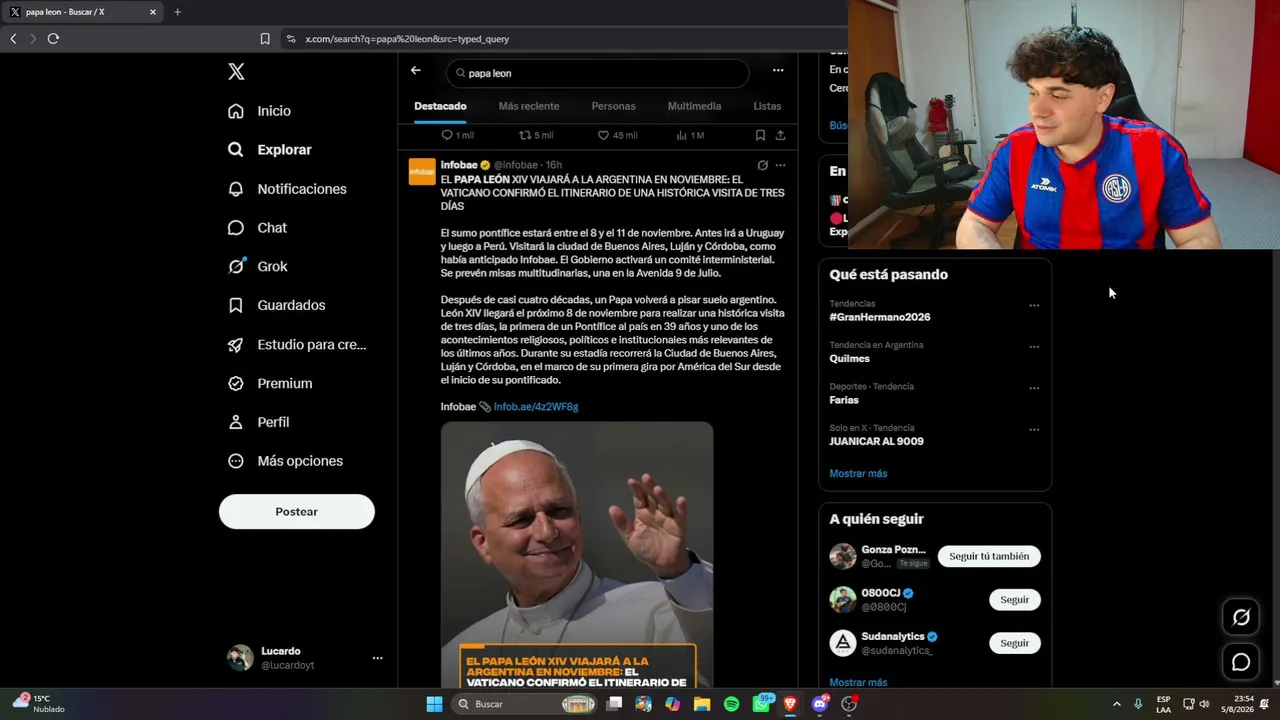Screen dimensions: 1280x720
Task: Open the JUANICAR AL 9009 trend
Action: click(x=876, y=441)
